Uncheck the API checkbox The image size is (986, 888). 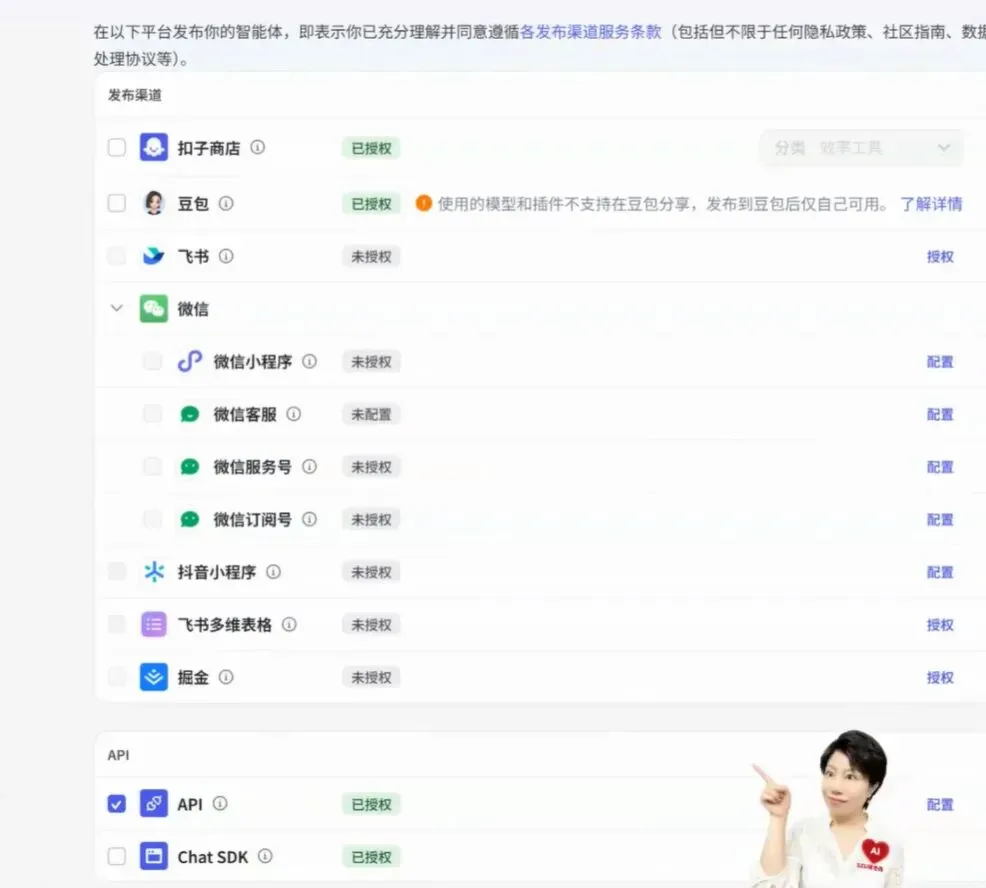click(x=117, y=804)
